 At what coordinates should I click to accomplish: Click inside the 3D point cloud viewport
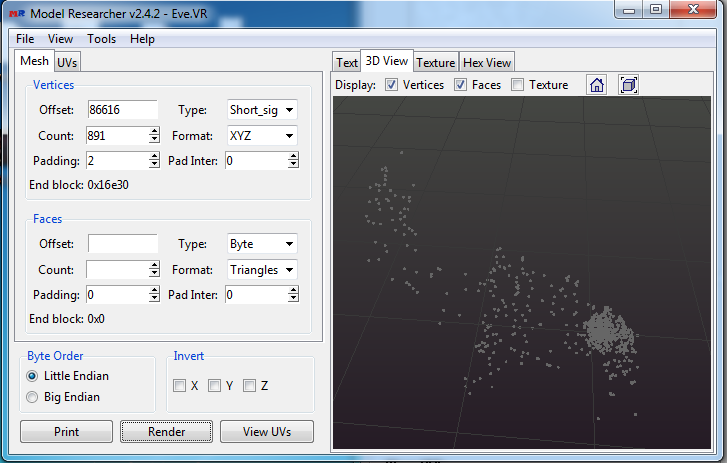pyautogui.click(x=522, y=273)
